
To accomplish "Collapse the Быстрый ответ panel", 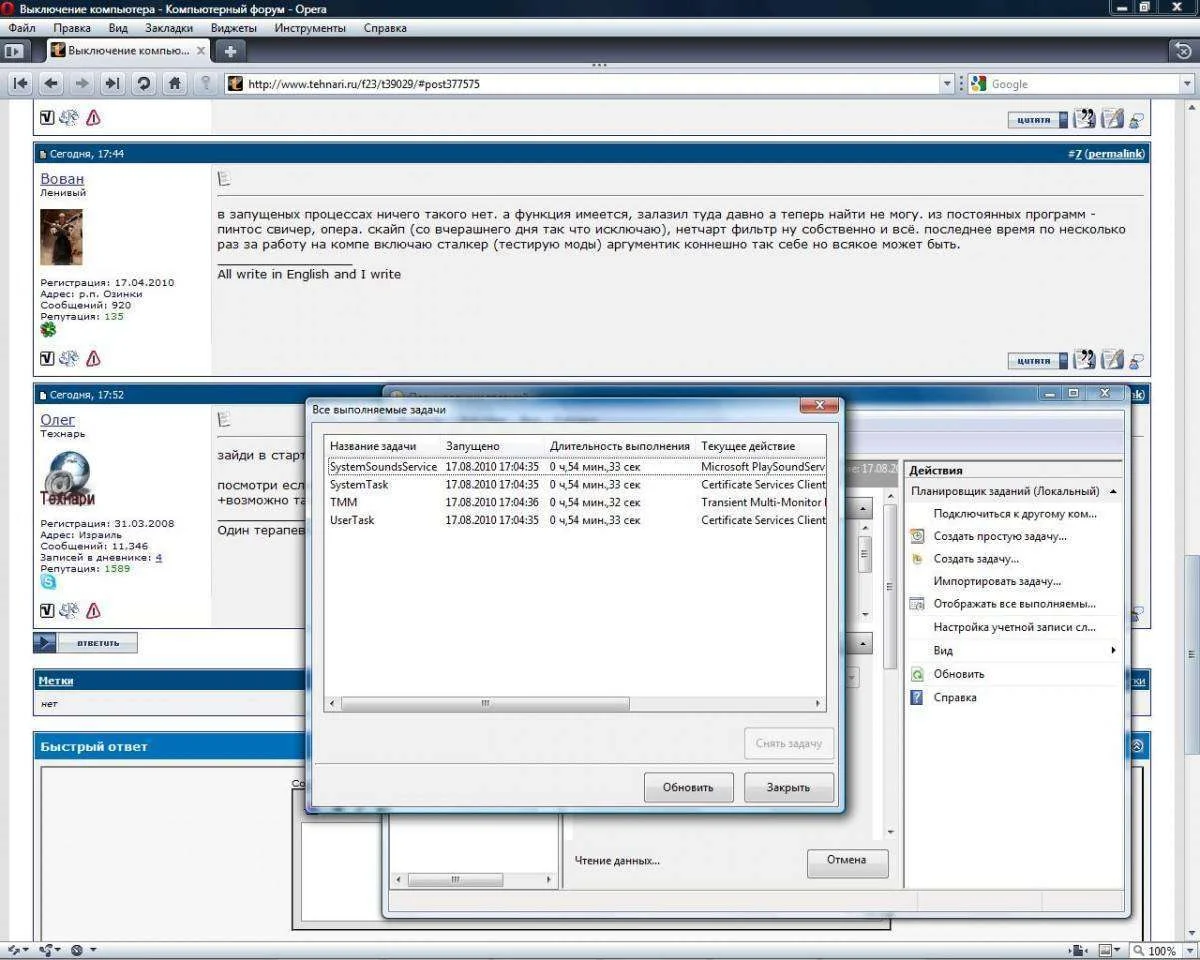I will tap(1137, 746).
